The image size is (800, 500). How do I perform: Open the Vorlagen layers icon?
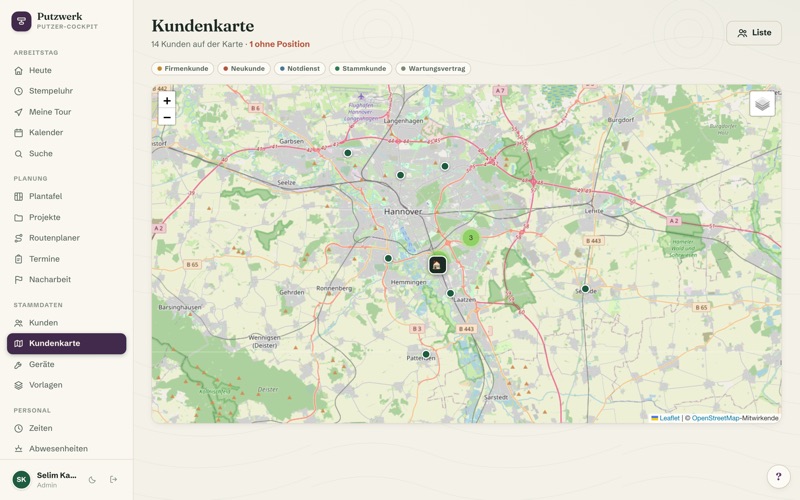point(18,385)
